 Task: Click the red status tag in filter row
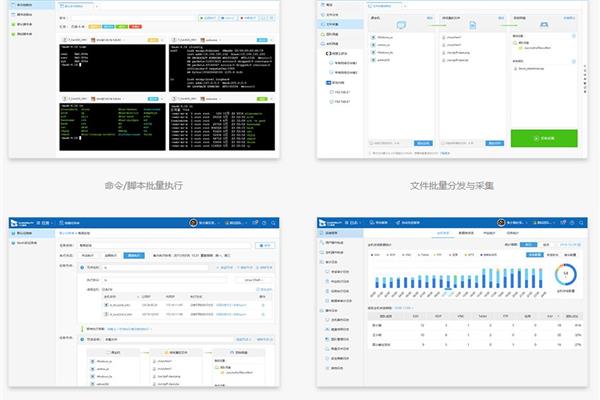pyautogui.click(x=135, y=26)
